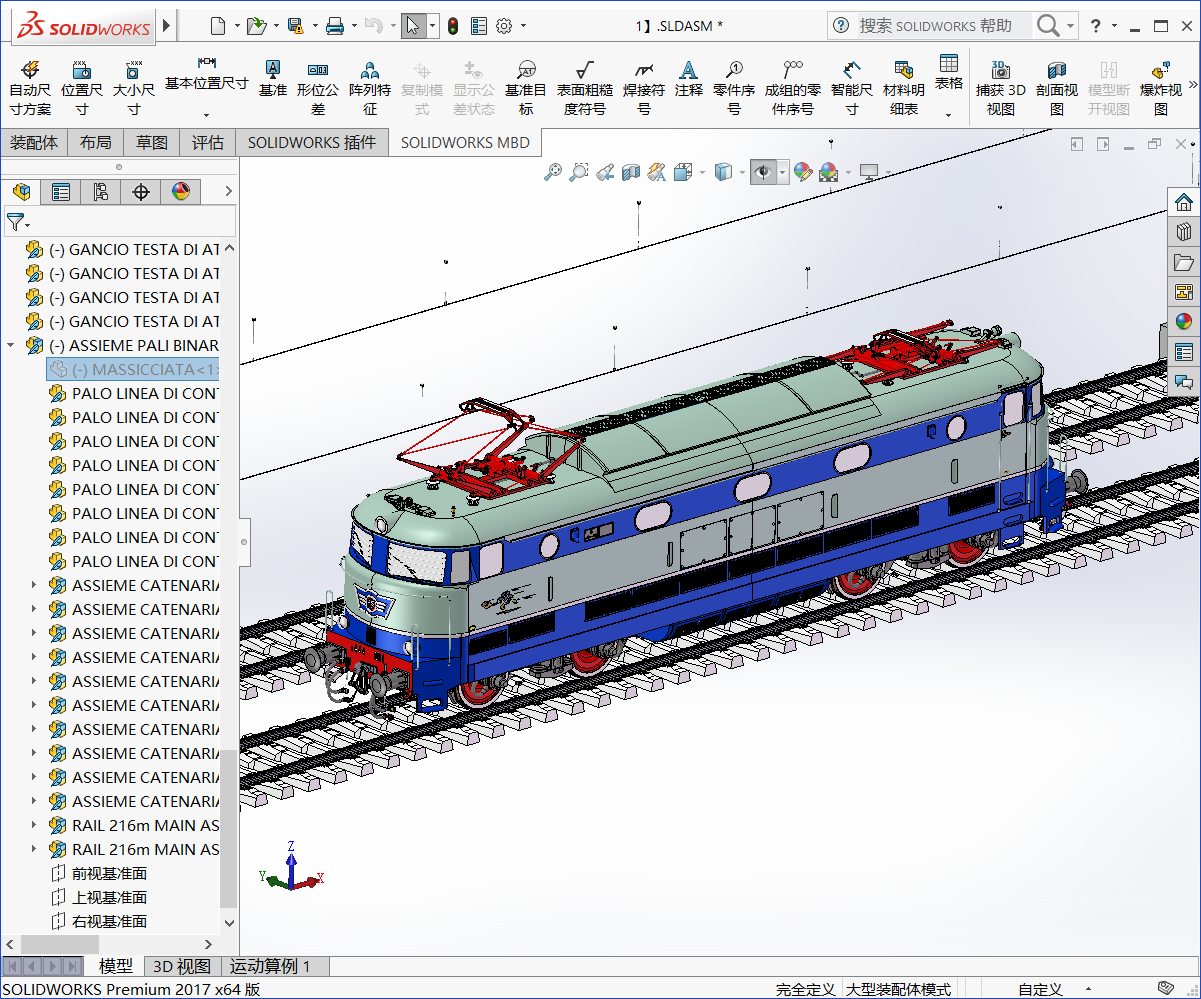Click the Stacked Balloons (成组的零件序号) tool

[793, 87]
